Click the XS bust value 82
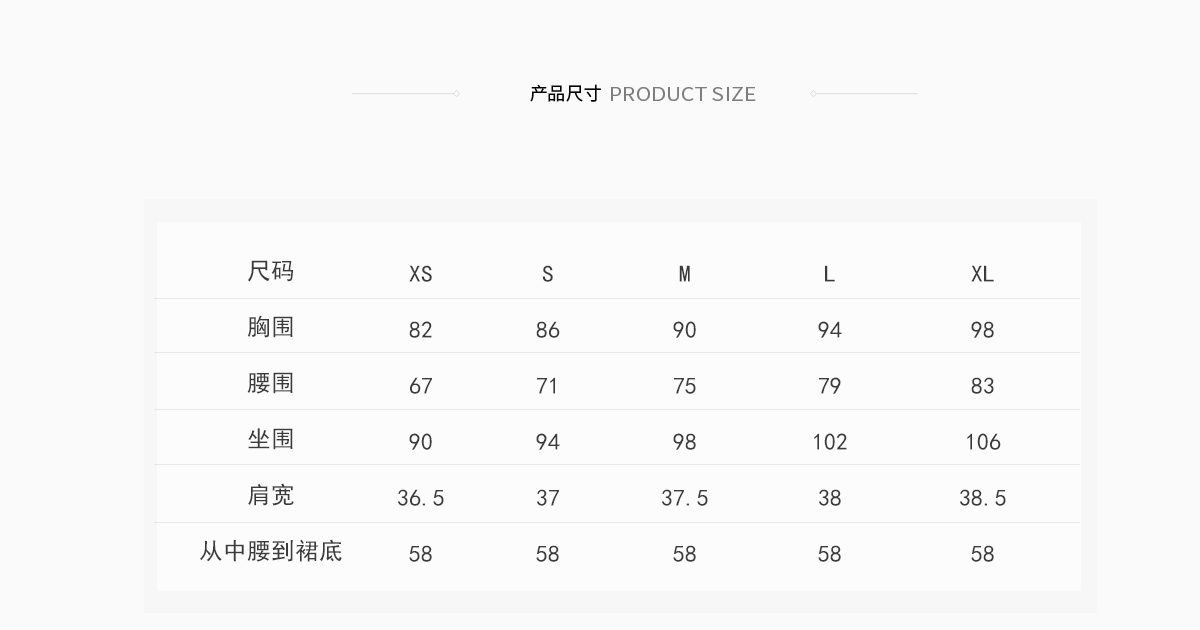The width and height of the screenshot is (1200, 630). [x=421, y=330]
